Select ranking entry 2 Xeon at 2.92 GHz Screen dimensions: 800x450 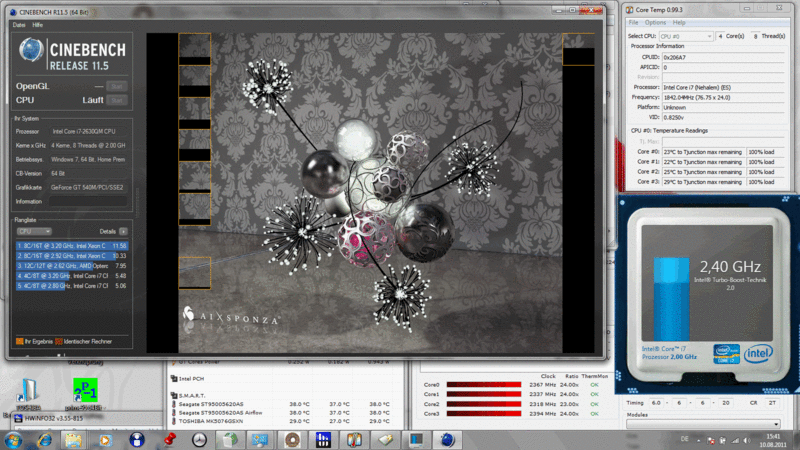pos(72,256)
